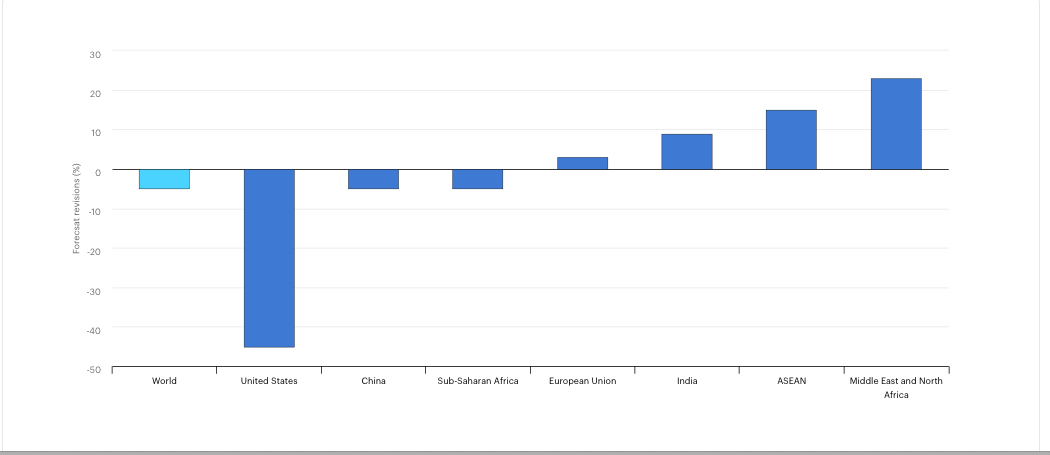Click the 'Sub-Saharan Africa' axis label
Screen dimensions: 1050x455
pos(478,381)
